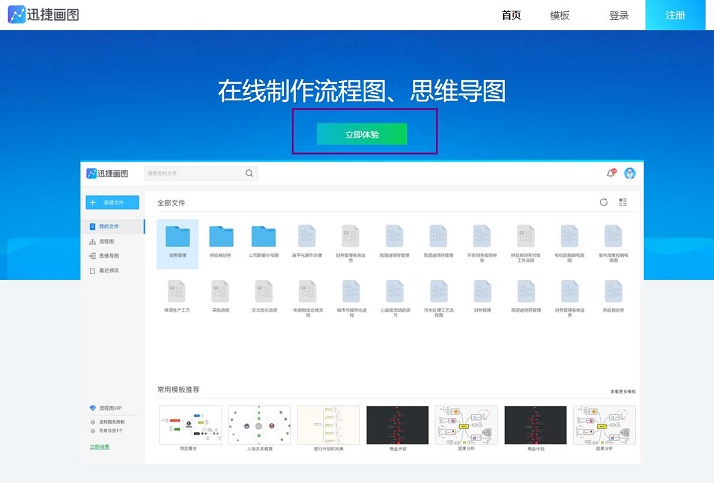714x483 pixels.
Task: Open the 电商物流仓储流程 file
Action: (308, 298)
